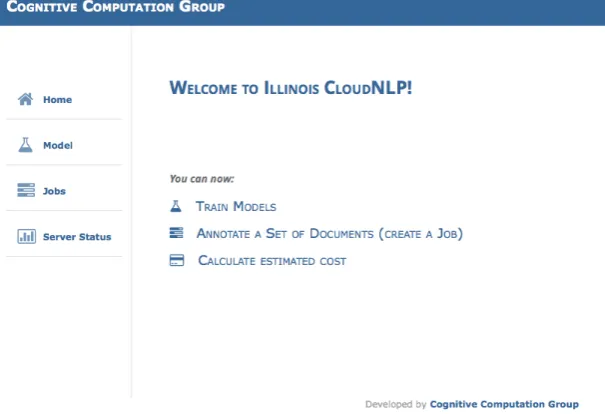The height and width of the screenshot is (414, 605).
Task: Open the Home menu item
Action: 57,100
